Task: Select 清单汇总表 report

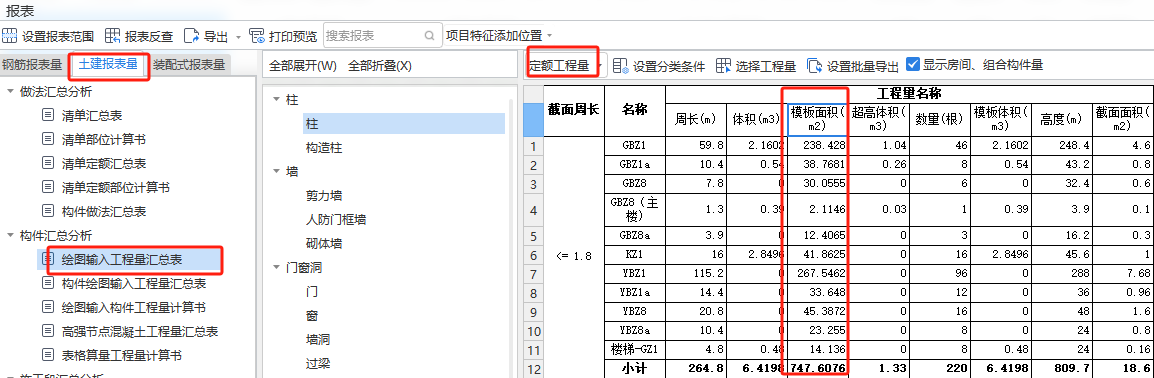Action: 92,115
